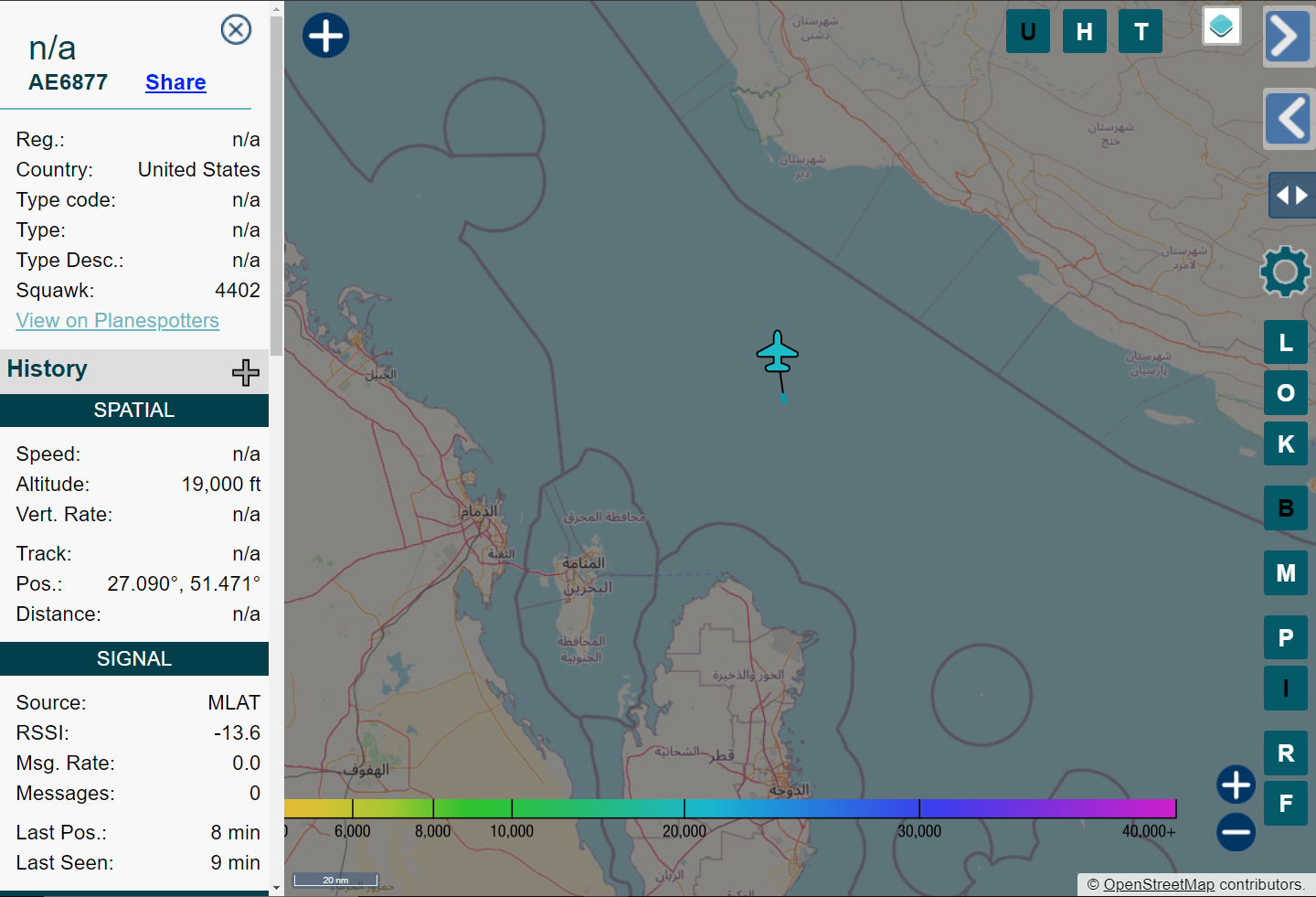Click the R map button

tap(1286, 753)
